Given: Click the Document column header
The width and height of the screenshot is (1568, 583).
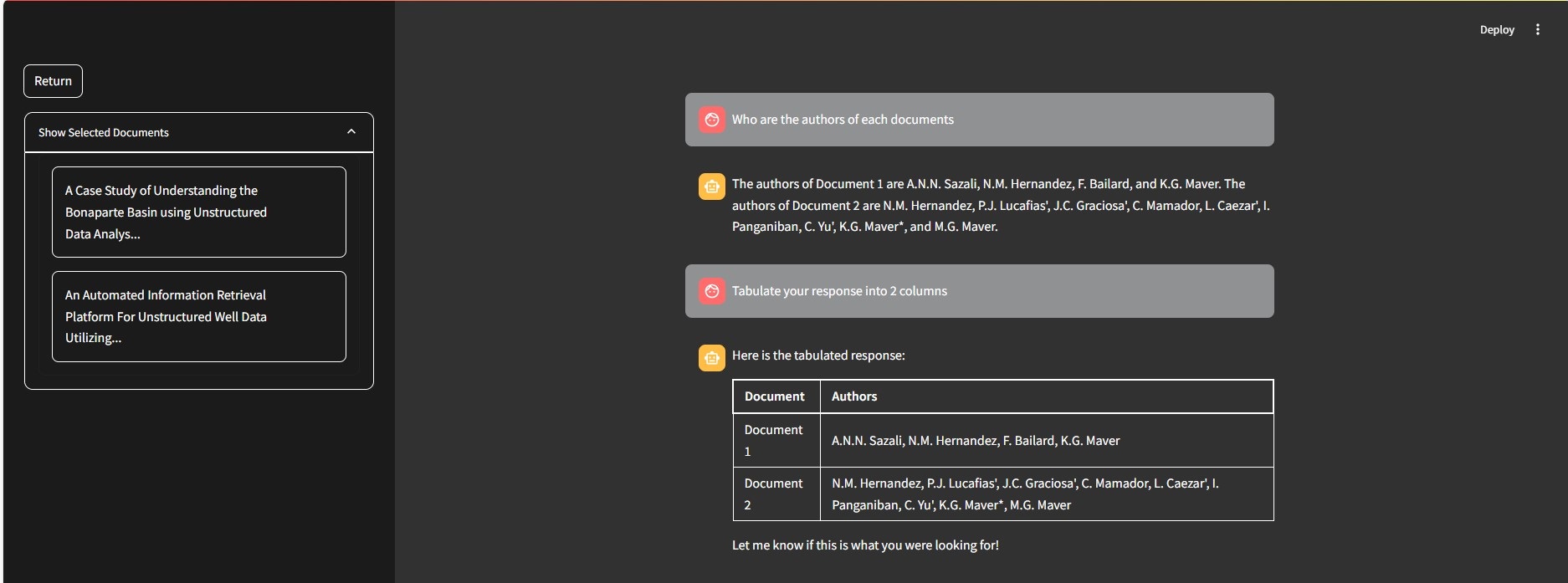Looking at the screenshot, I should 775,396.
